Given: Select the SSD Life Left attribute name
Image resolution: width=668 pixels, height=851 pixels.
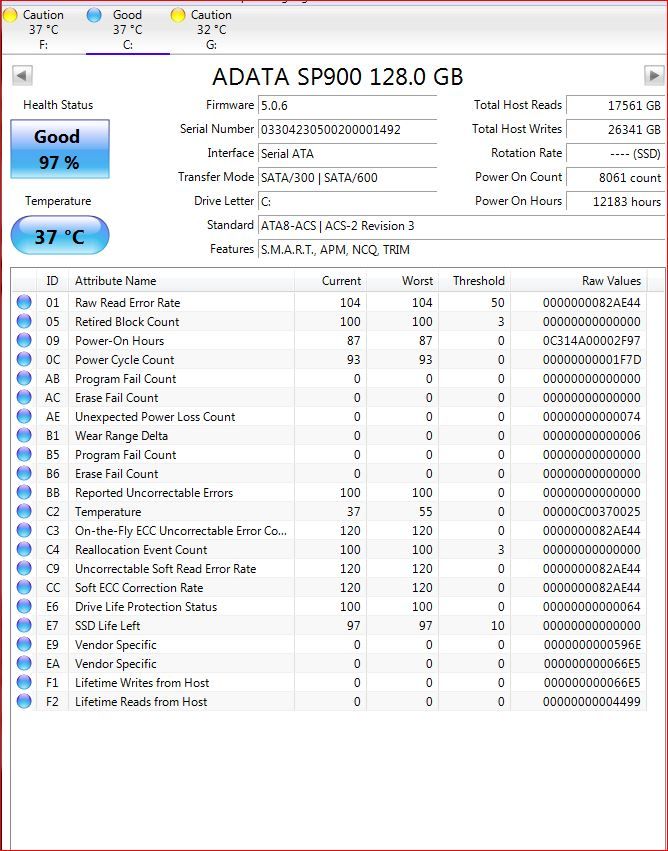Looking at the screenshot, I should click(107, 626).
